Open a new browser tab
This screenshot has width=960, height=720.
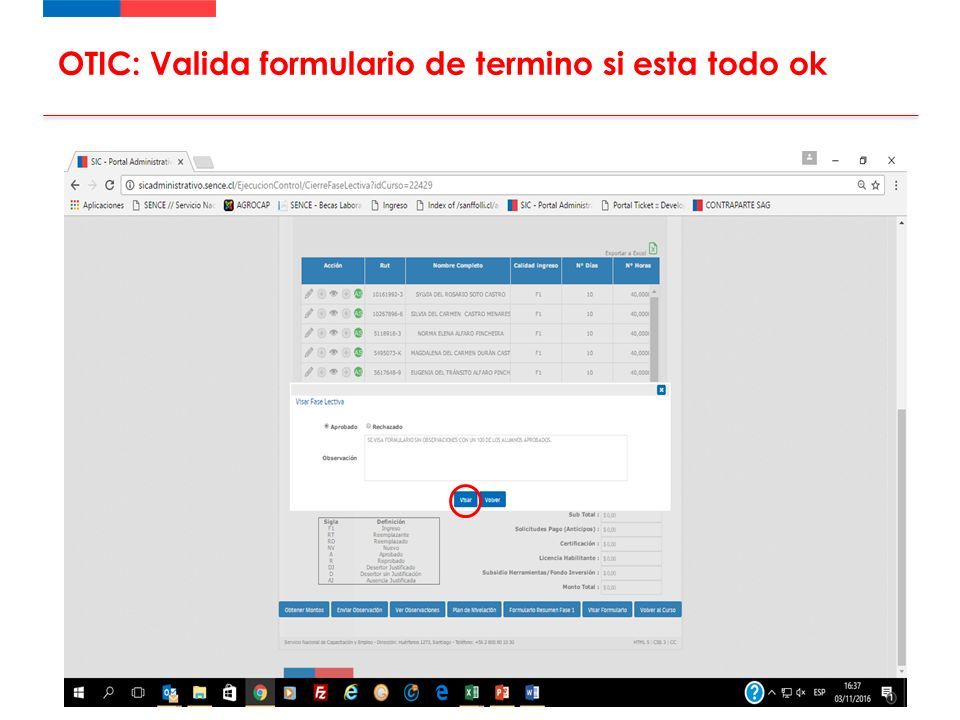203,162
